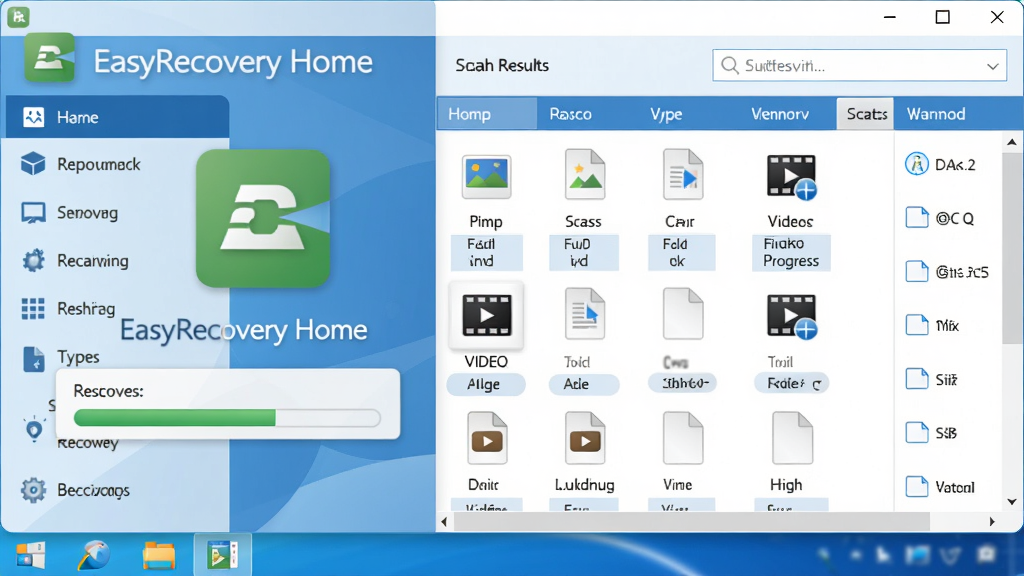Click the large green EasyRecovery logo
This screenshot has height=576, width=1024.
pyautogui.click(x=263, y=218)
